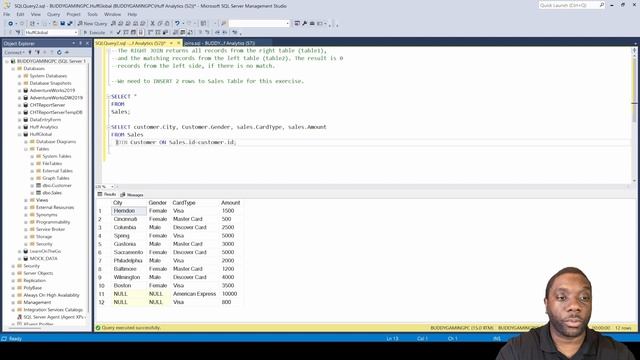Expand the Views folder node
640x360 pixels.
tap(26, 200)
